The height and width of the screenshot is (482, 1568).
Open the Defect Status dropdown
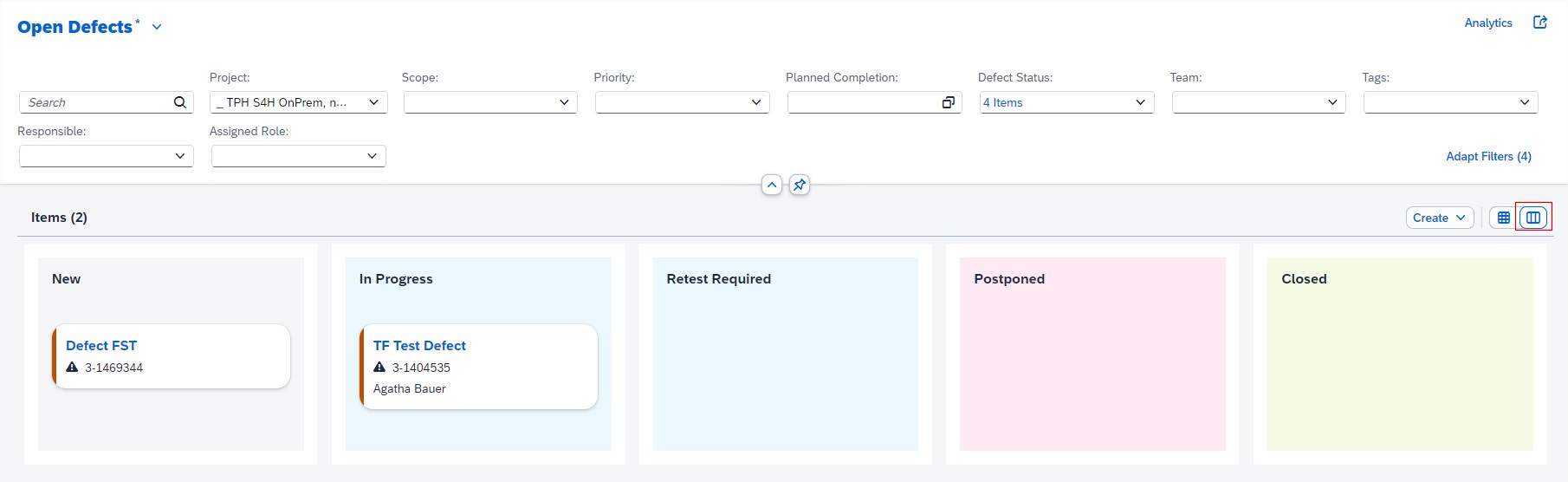[1140, 102]
